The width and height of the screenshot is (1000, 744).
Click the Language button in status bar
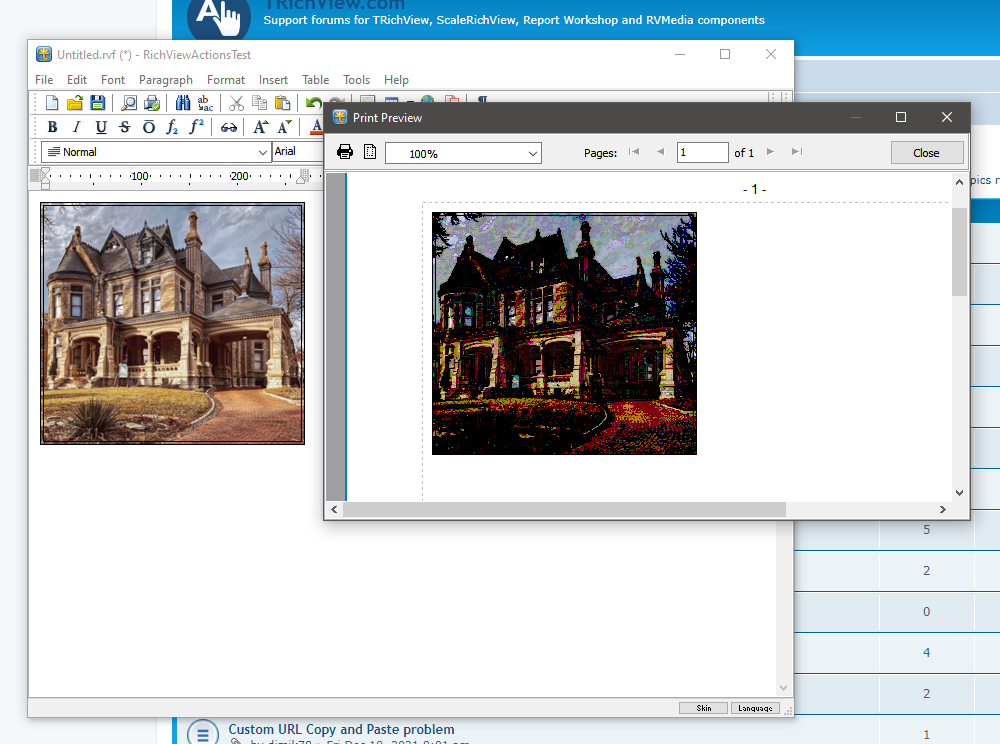754,708
